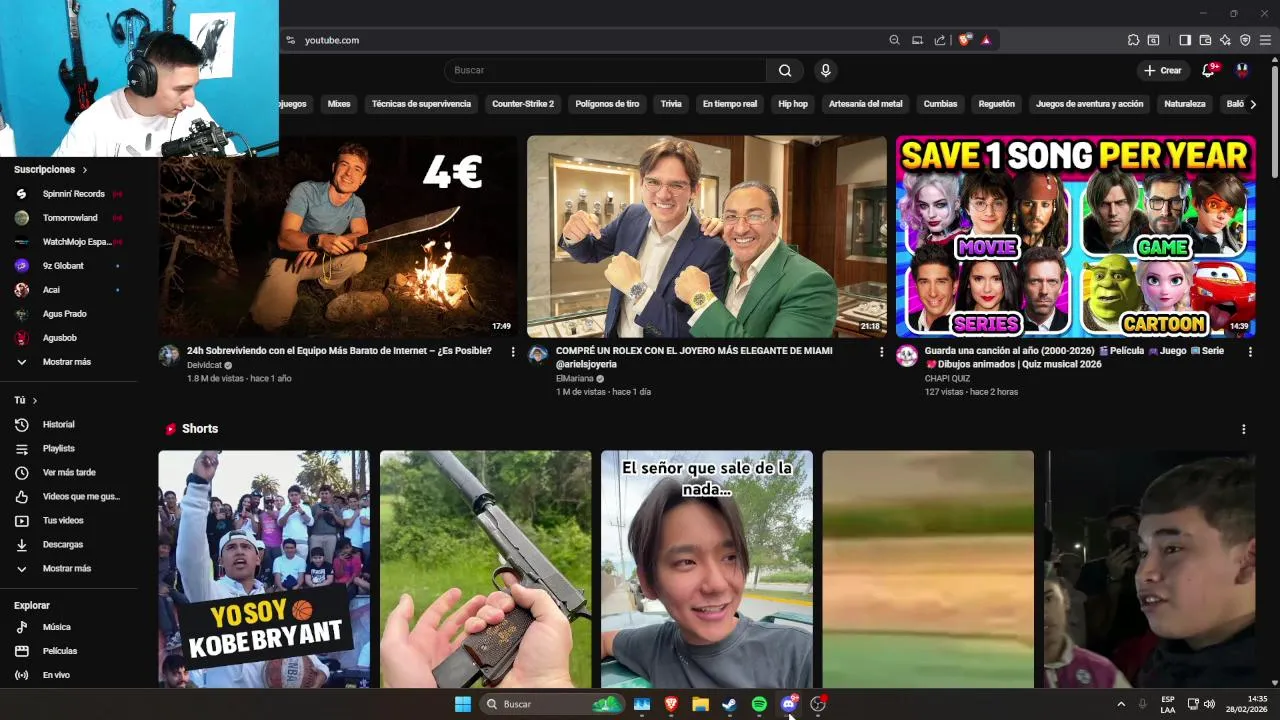Click the Crear button
Image resolution: width=1280 pixels, height=720 pixels.
point(1163,70)
